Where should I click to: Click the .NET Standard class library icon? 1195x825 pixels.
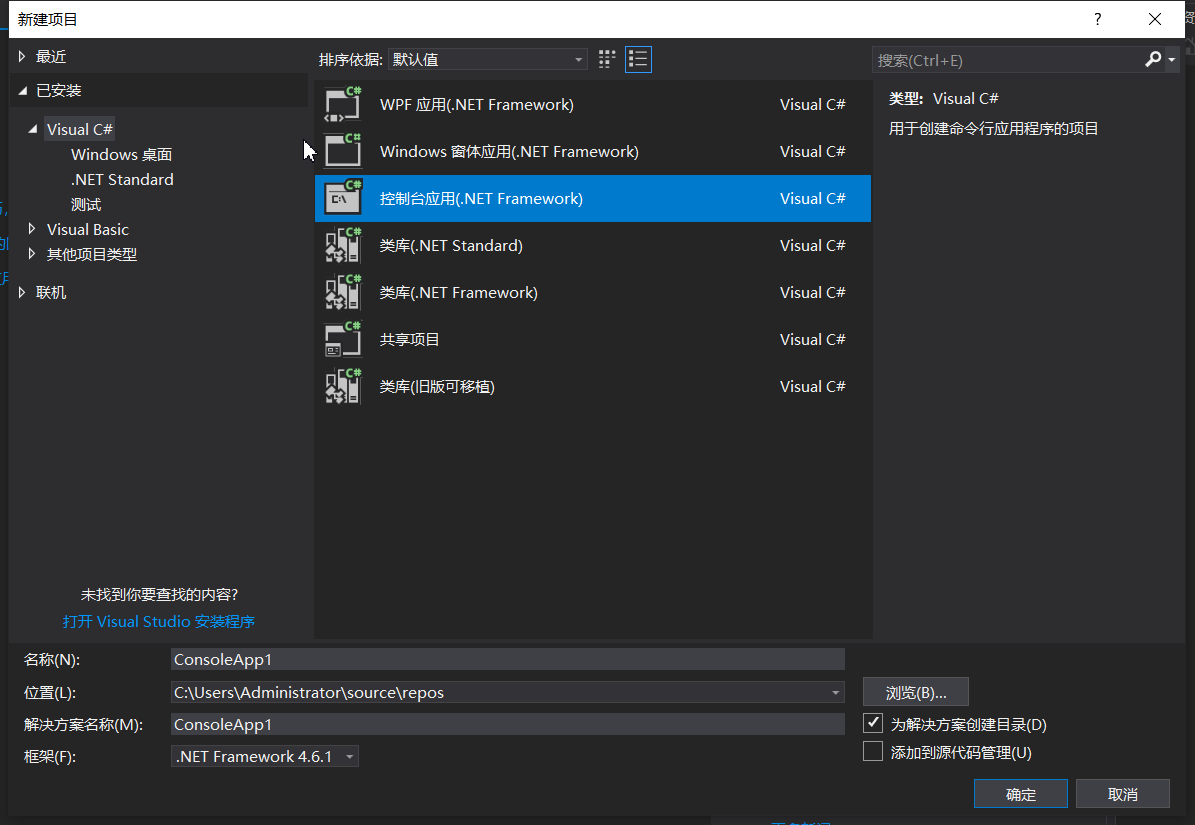click(343, 245)
